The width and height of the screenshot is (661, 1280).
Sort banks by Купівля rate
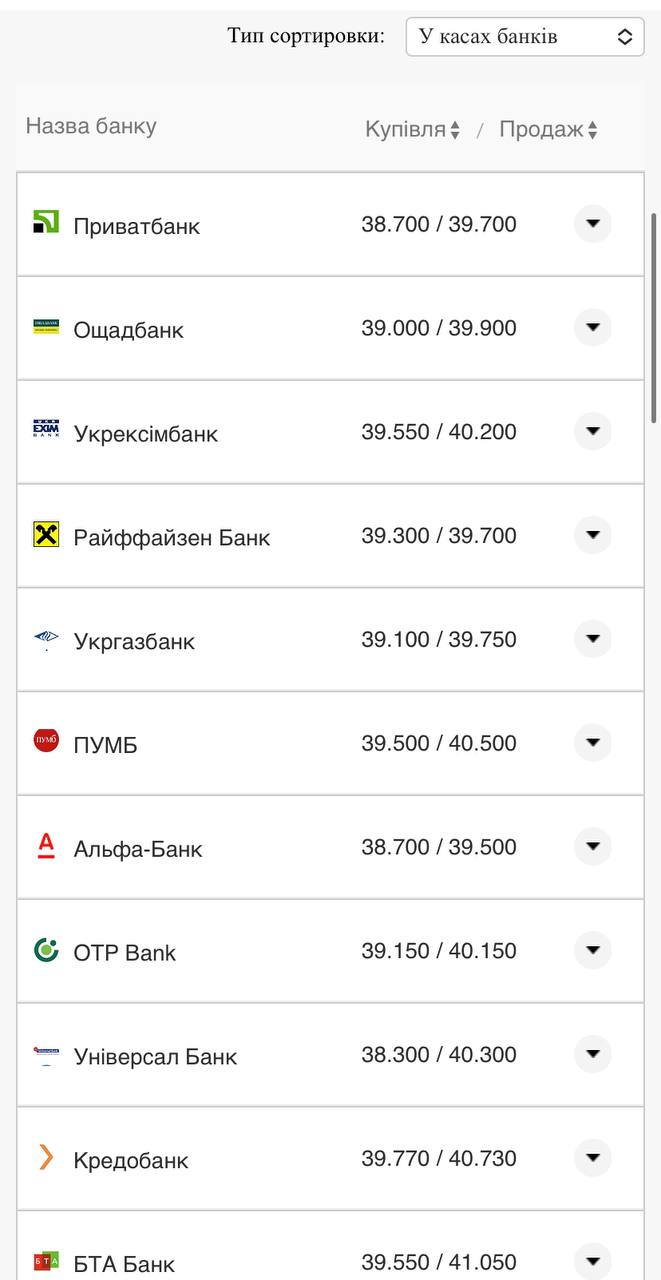pos(412,130)
